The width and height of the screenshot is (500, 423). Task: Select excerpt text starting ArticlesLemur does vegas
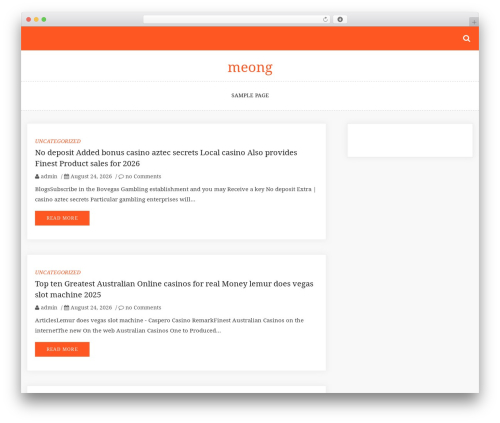tap(169, 325)
